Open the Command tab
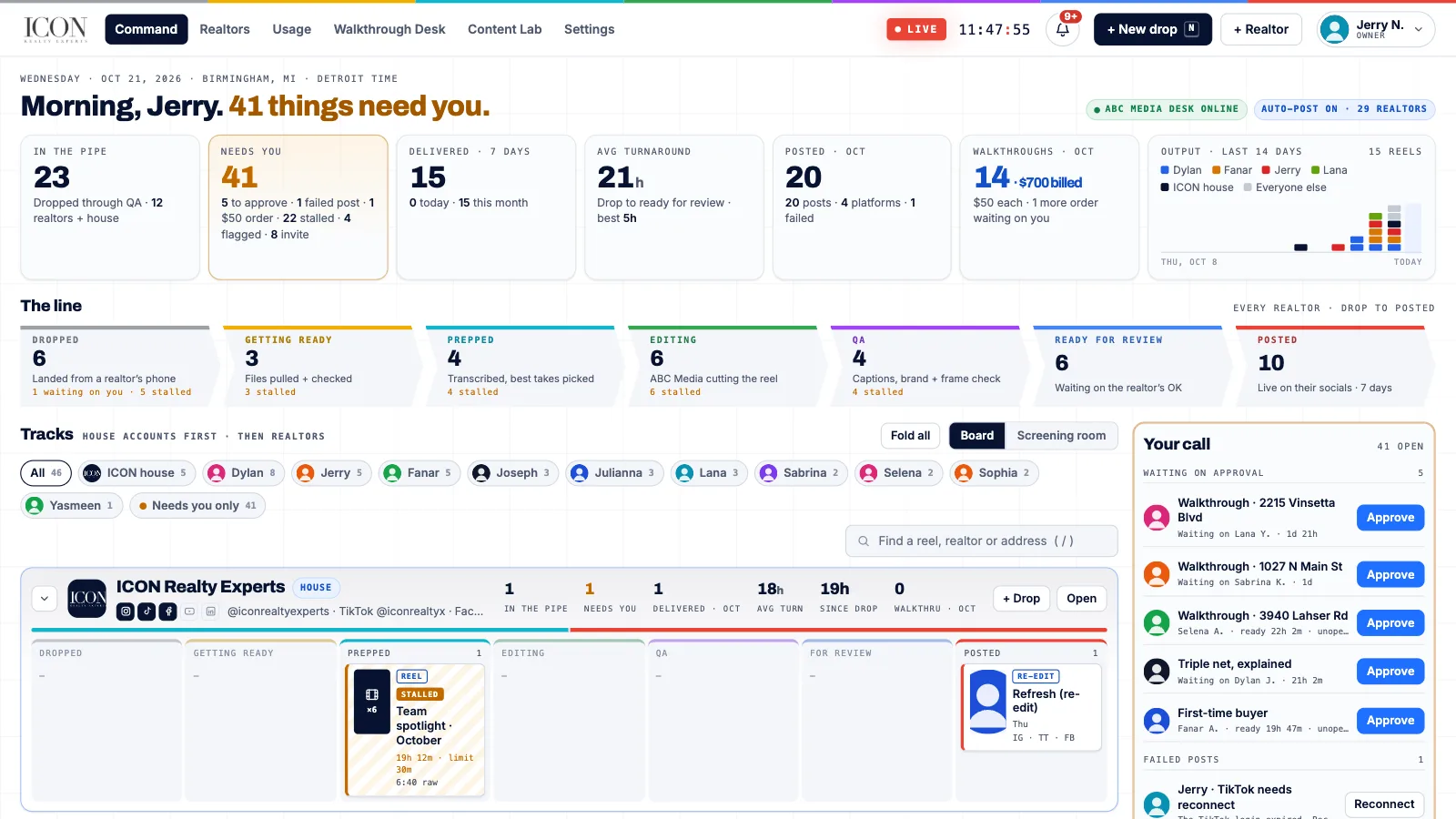This screenshot has width=1456, height=819. pyautogui.click(x=146, y=29)
